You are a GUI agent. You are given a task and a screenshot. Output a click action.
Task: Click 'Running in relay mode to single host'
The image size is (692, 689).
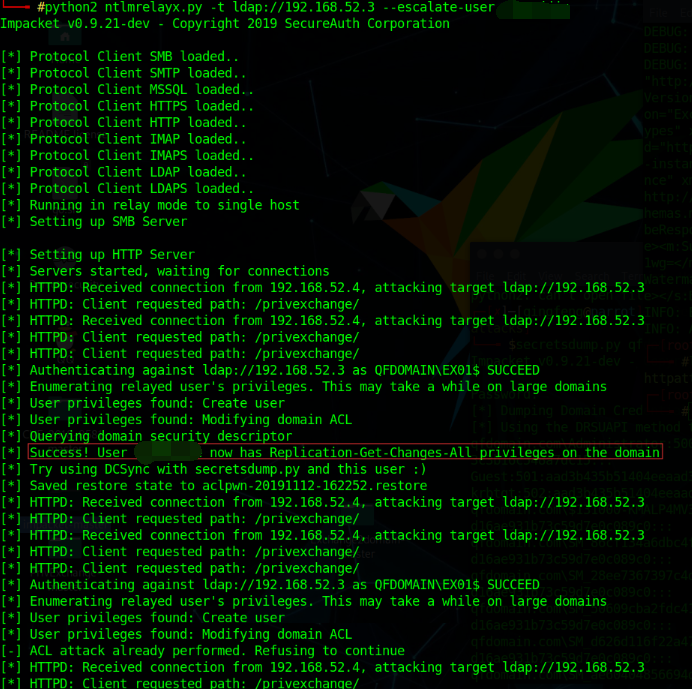(150, 205)
